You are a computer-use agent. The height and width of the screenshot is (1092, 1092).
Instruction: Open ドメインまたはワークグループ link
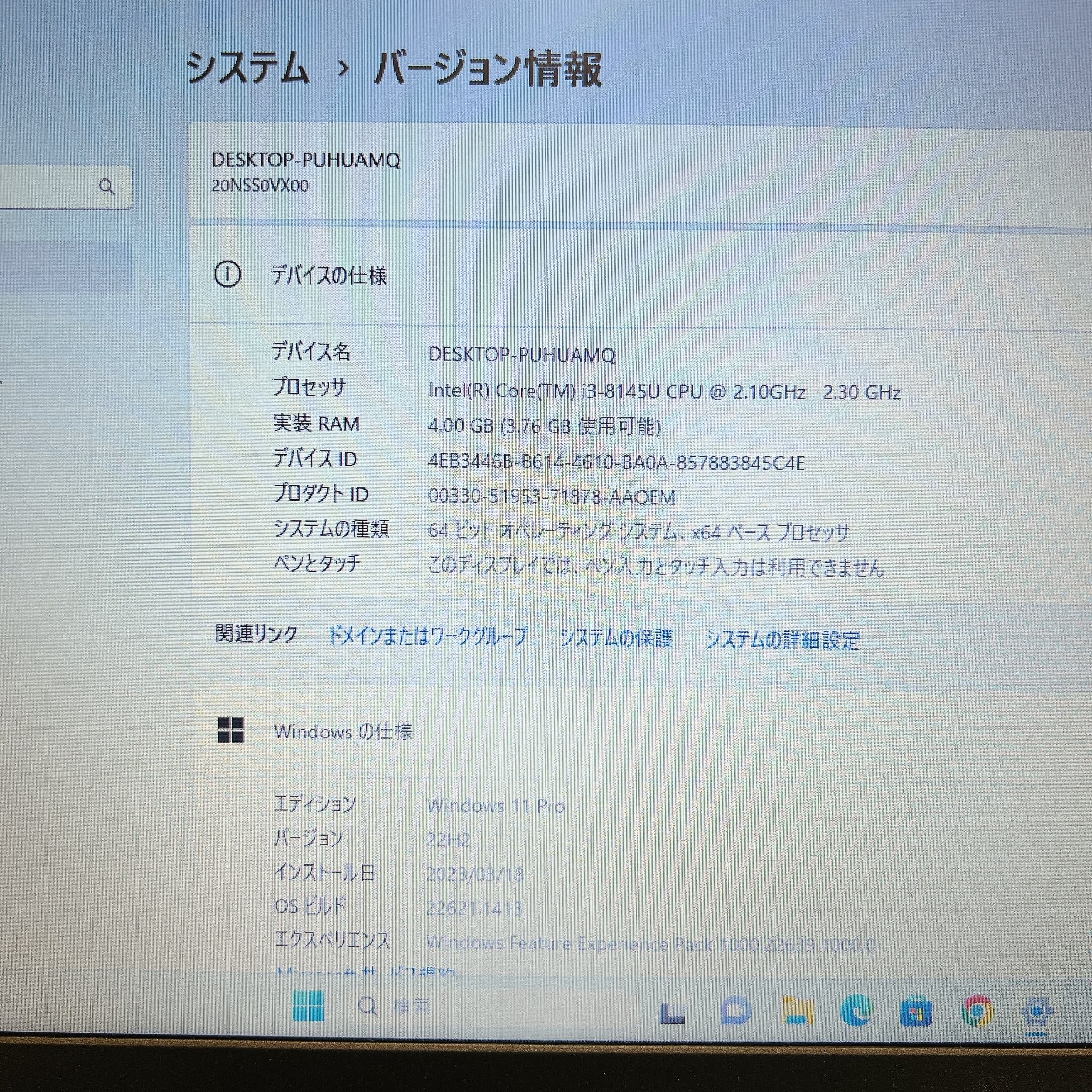click(428, 636)
